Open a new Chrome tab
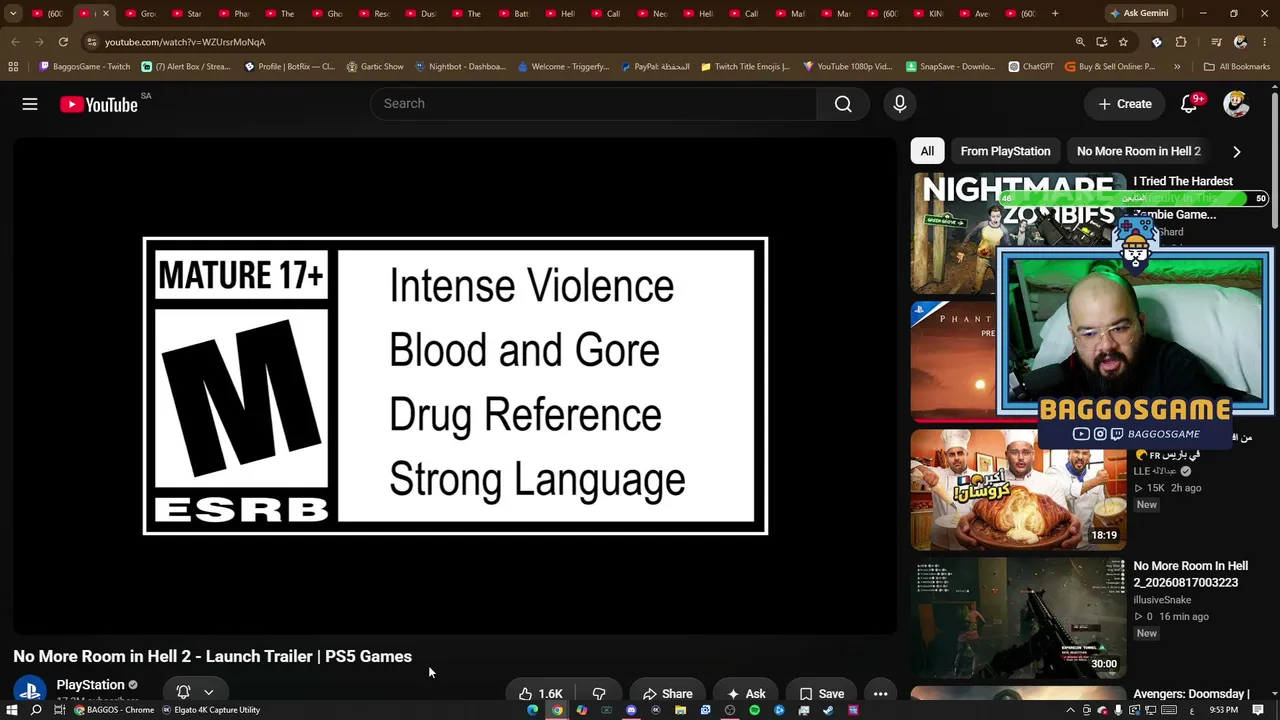Viewport: 1280px width, 720px height. click(1055, 14)
